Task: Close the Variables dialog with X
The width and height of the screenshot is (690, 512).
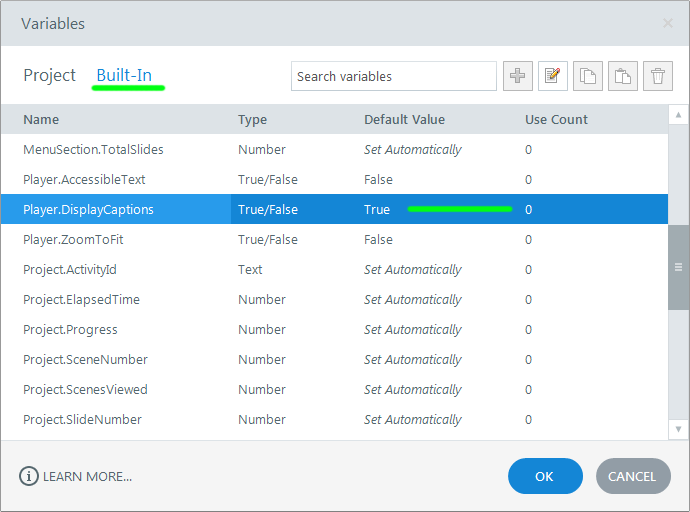Action: click(668, 23)
